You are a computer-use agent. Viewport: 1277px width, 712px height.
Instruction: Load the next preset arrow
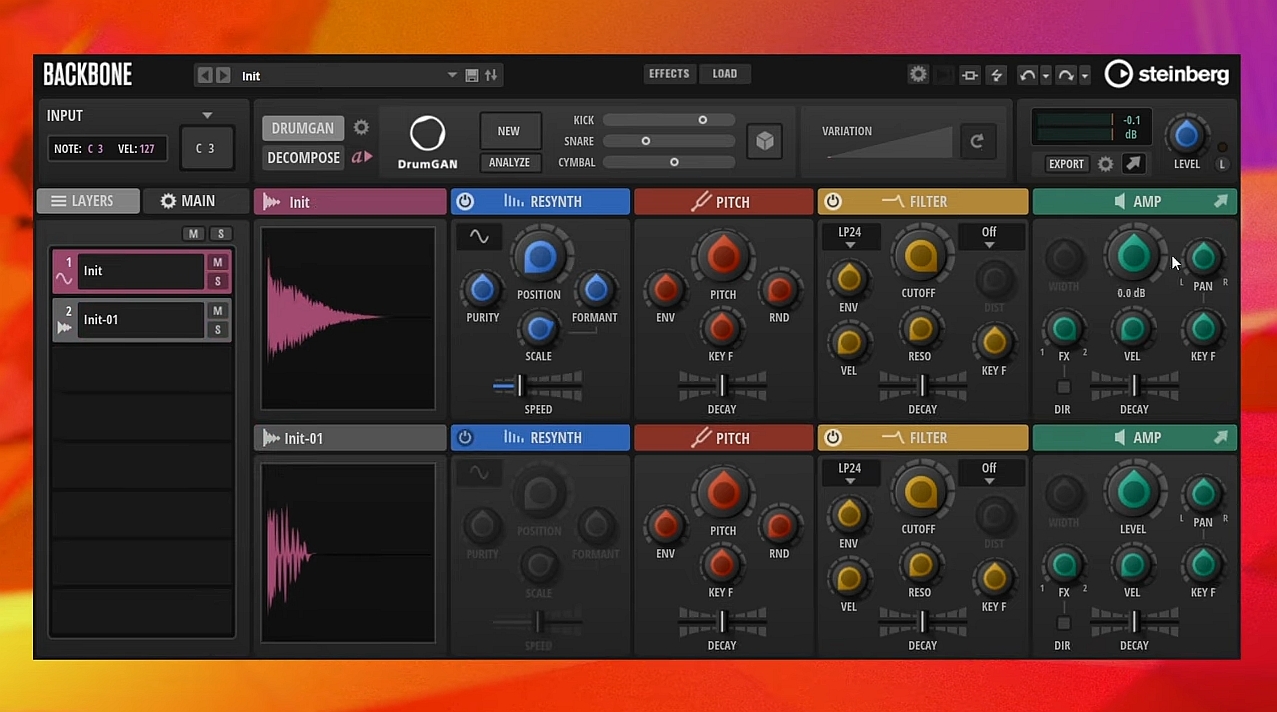223,75
